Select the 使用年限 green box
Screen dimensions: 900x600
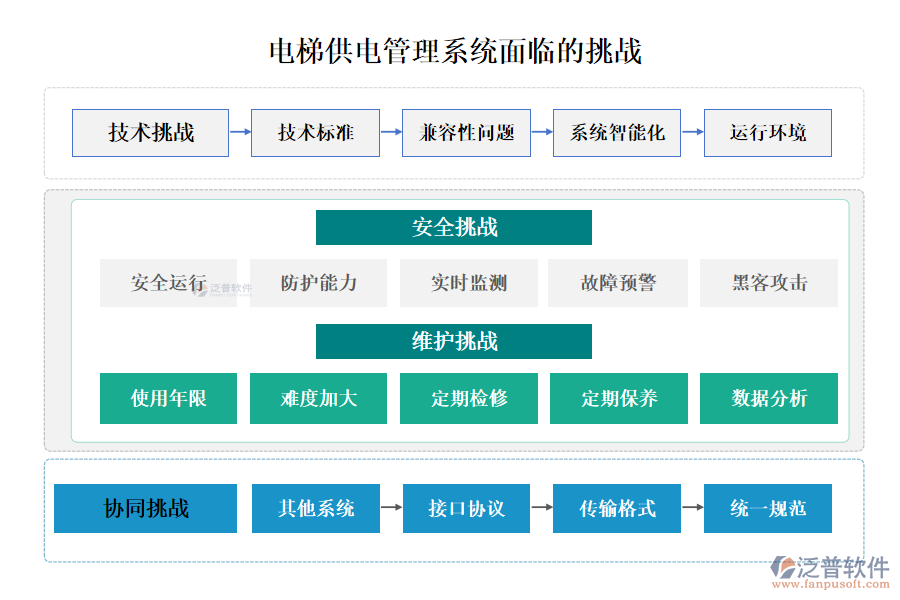(168, 398)
